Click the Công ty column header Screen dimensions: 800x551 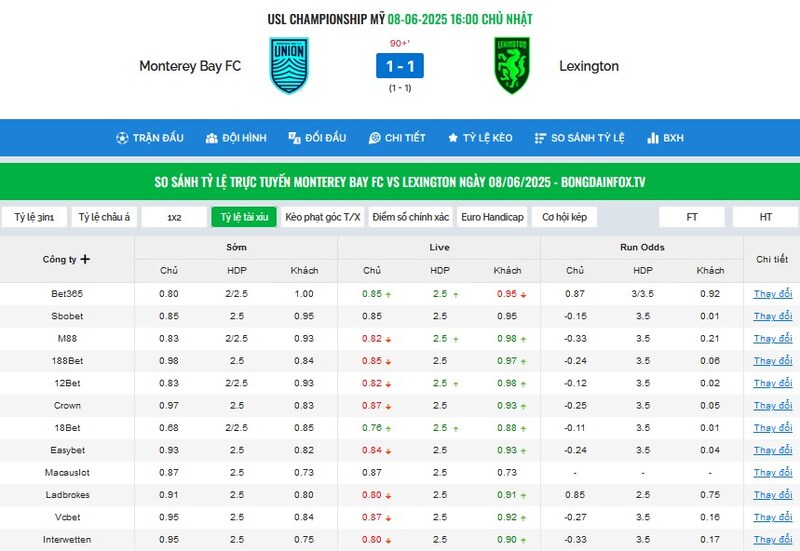coord(67,259)
